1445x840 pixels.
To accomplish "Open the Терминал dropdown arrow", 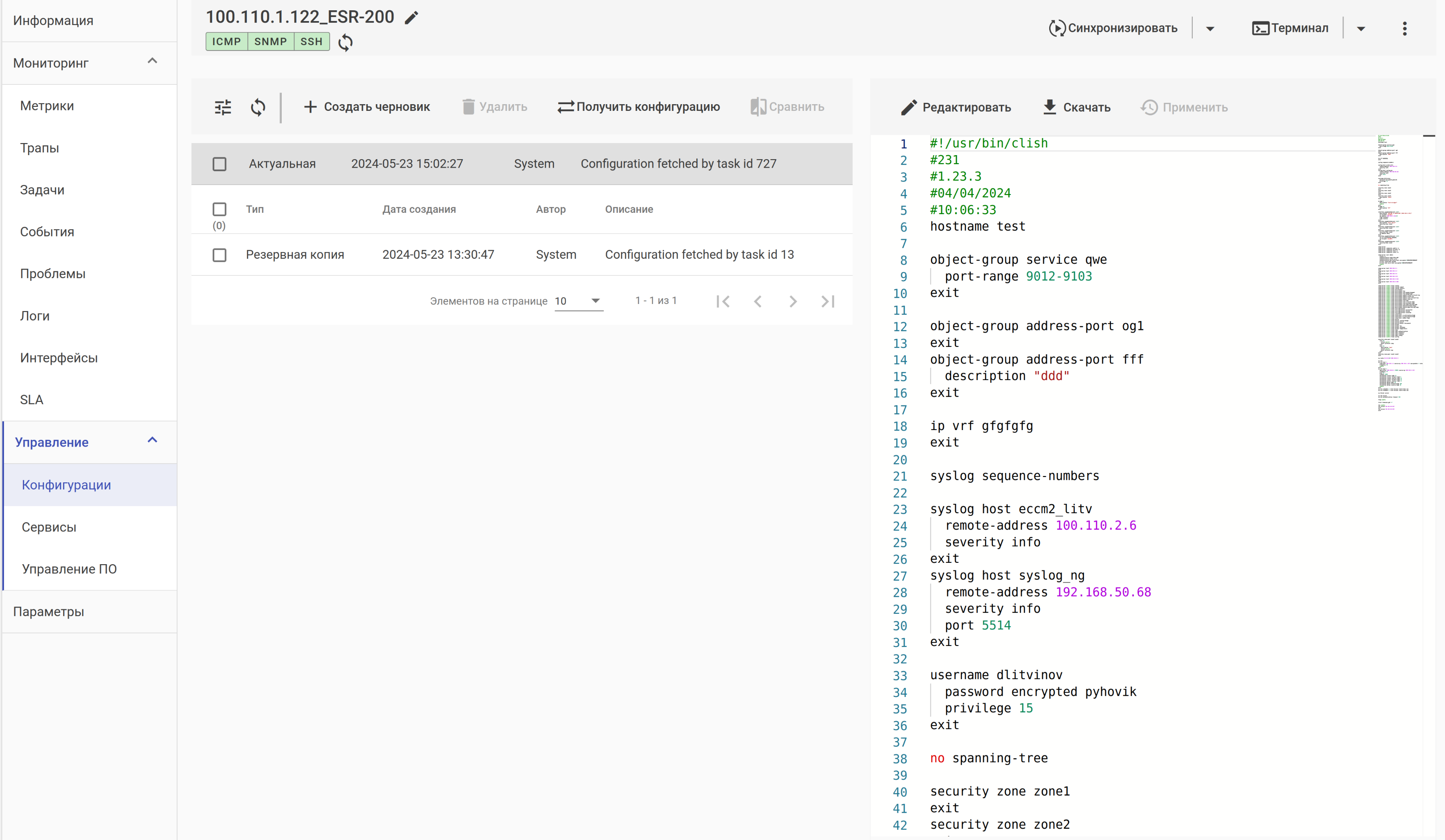I will coord(1361,29).
